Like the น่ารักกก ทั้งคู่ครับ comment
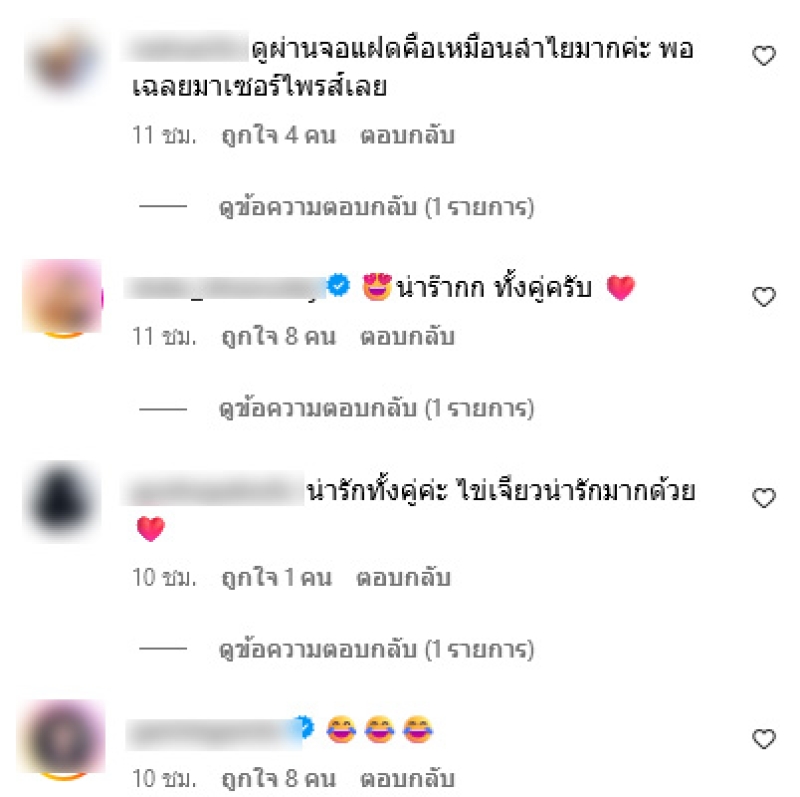 click(x=764, y=296)
